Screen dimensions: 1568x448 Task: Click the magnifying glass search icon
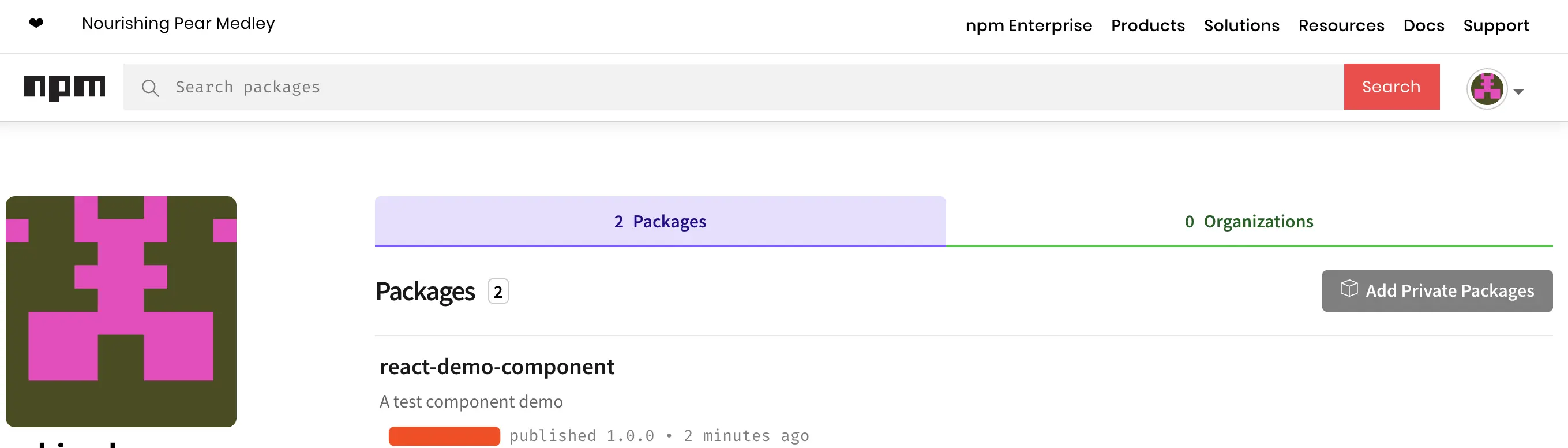pyautogui.click(x=151, y=88)
